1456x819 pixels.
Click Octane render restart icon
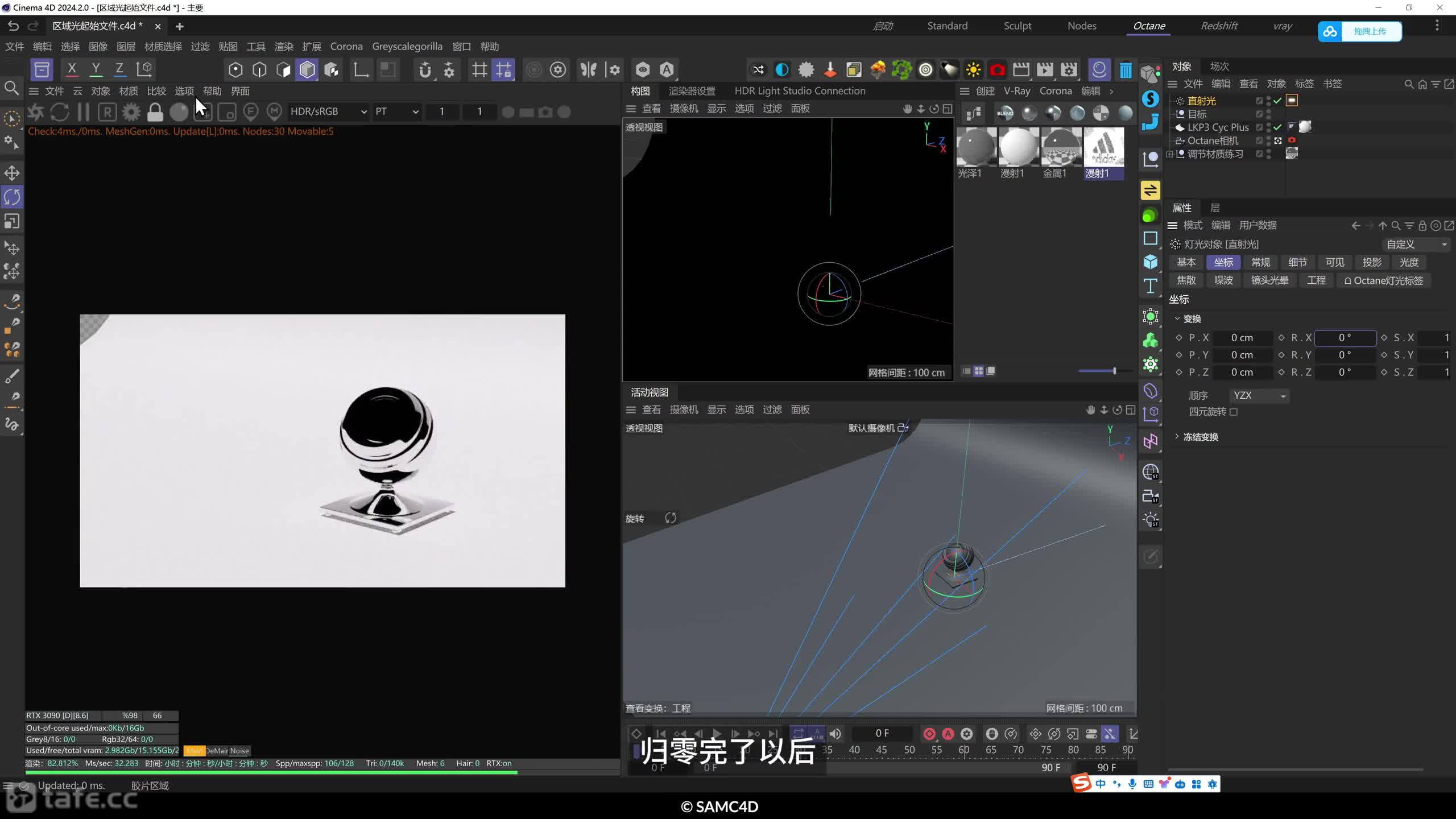tap(60, 112)
